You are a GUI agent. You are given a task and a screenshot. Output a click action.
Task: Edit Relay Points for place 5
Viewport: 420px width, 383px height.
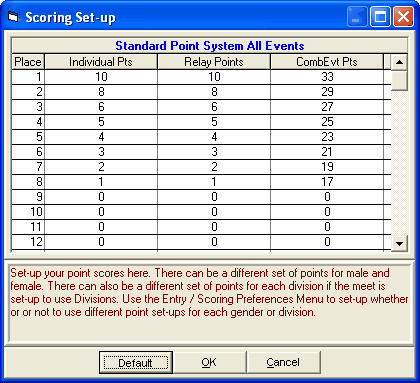[x=214, y=137]
